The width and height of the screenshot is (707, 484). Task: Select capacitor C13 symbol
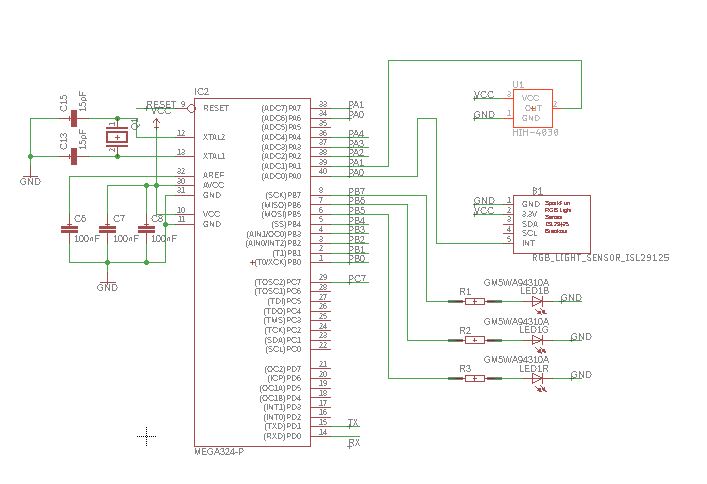(x=74, y=157)
